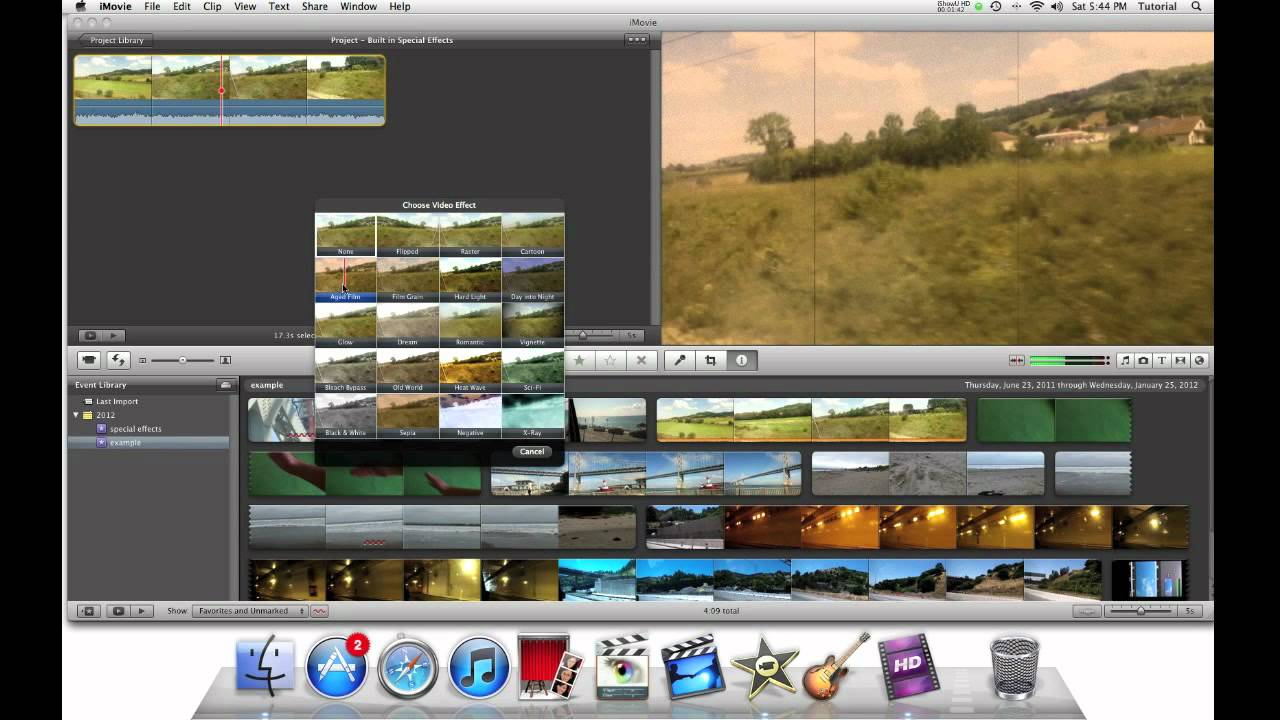Open Wi-Fi status menu
The image size is (1280, 720).
pyautogui.click(x=1036, y=7)
